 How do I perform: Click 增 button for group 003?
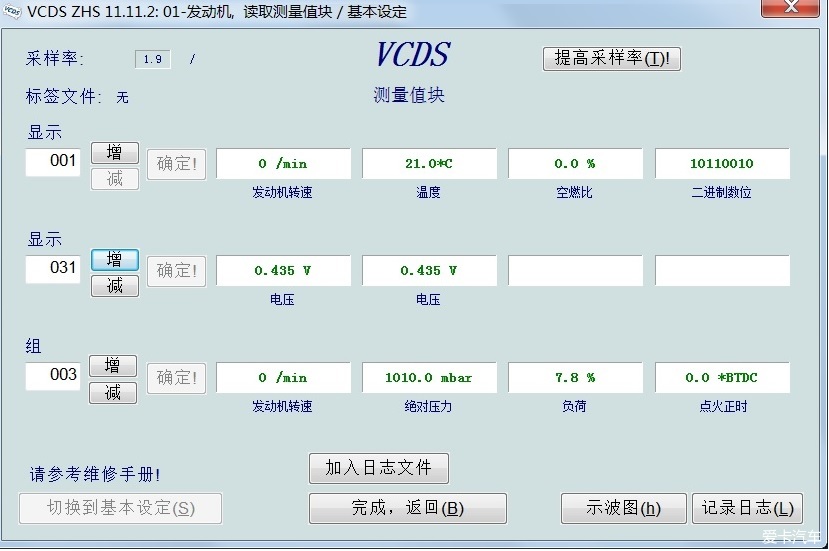(x=113, y=366)
